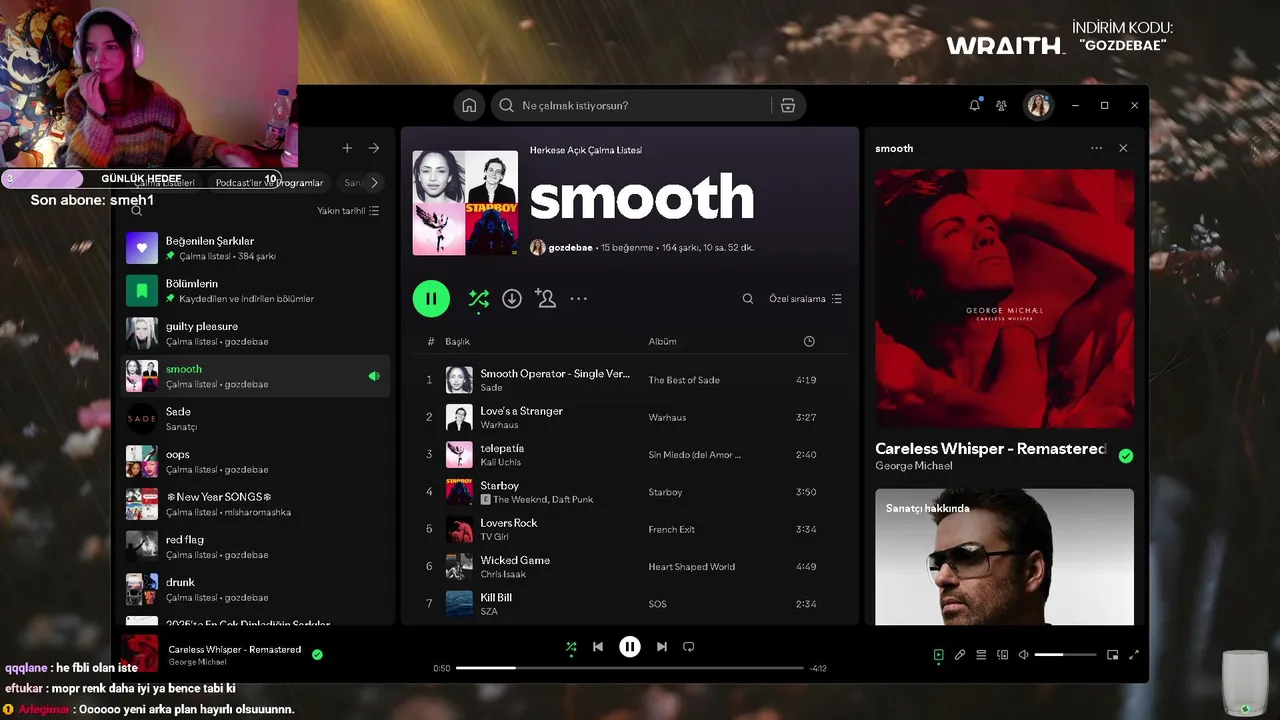
Task: Go to the Spotify Home screen
Action: coord(469,105)
